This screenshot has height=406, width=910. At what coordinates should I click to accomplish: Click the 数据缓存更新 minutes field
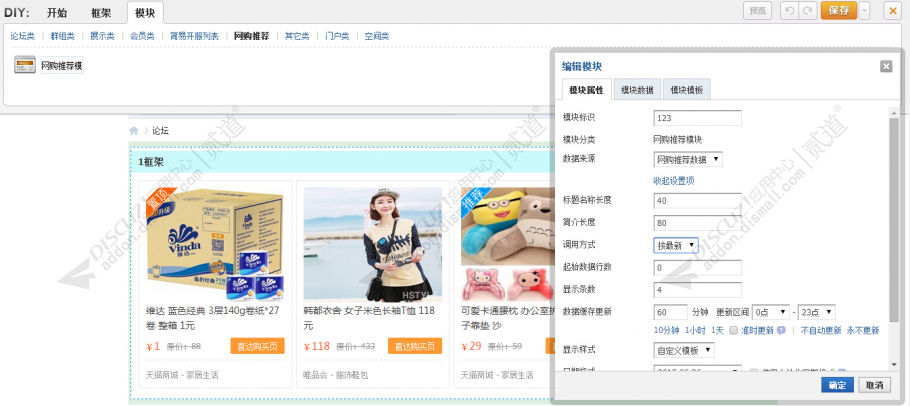[x=670, y=312]
